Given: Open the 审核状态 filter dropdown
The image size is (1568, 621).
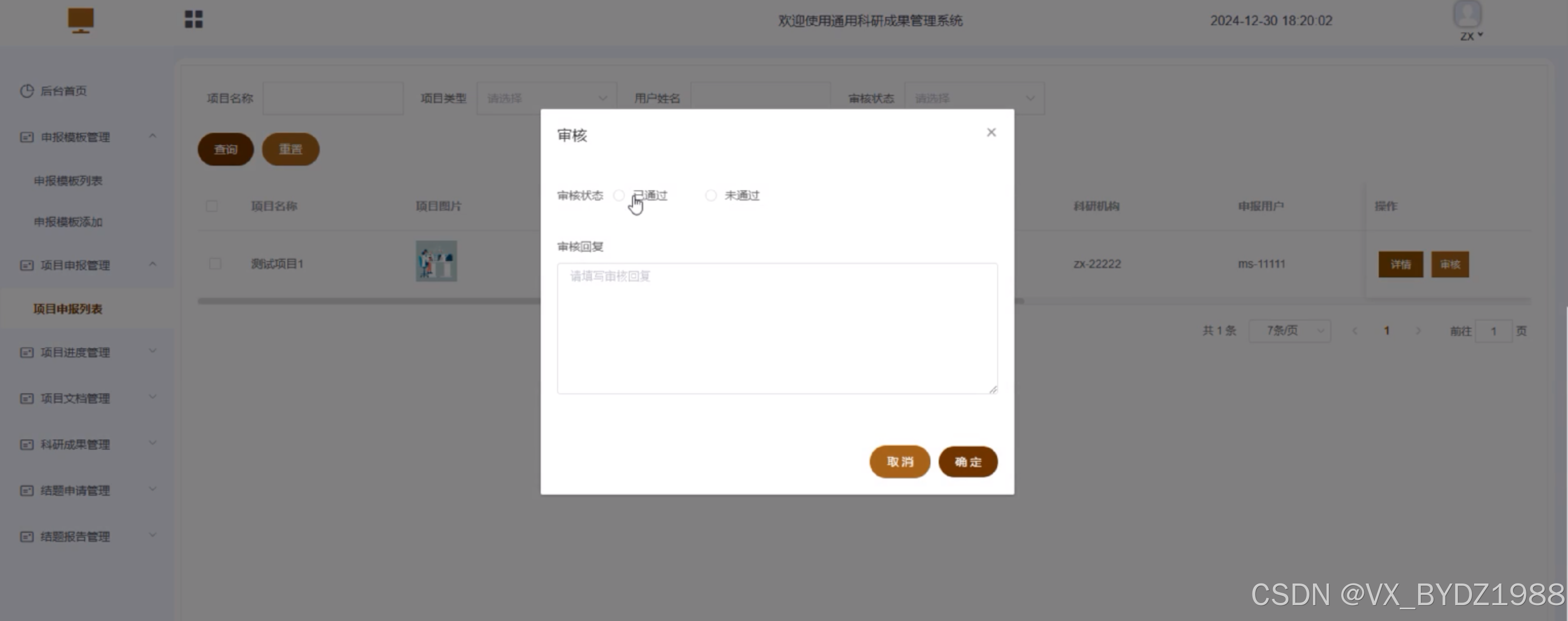Looking at the screenshot, I should [x=974, y=98].
